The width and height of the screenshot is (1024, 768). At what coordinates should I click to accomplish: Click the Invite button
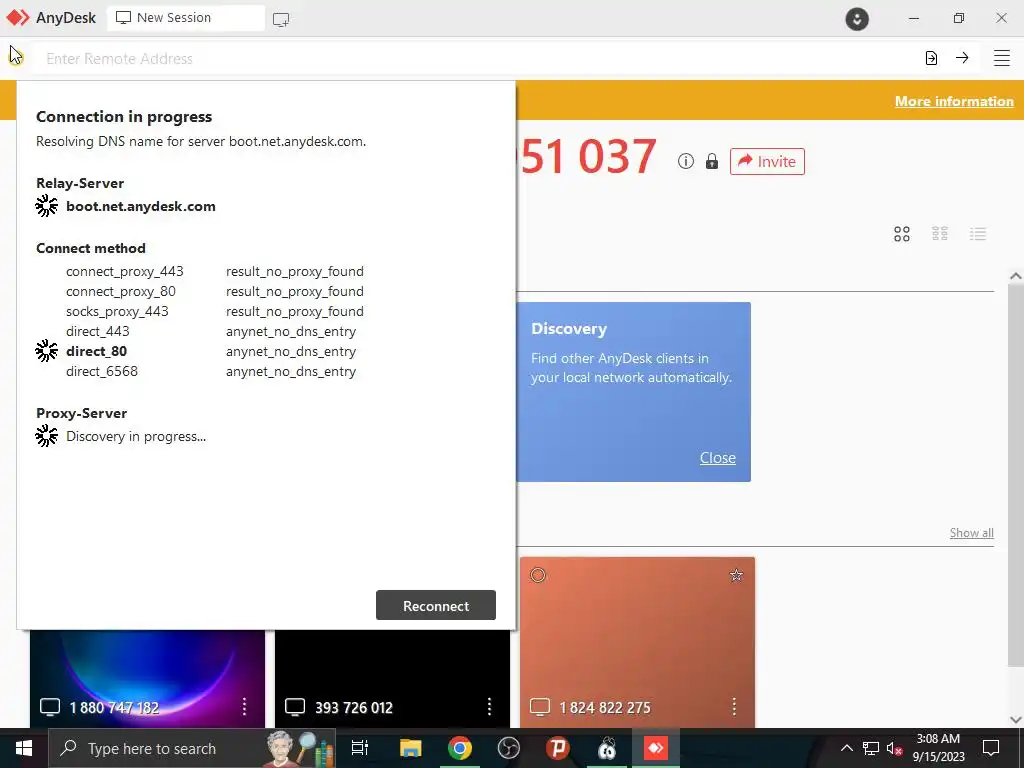click(767, 161)
